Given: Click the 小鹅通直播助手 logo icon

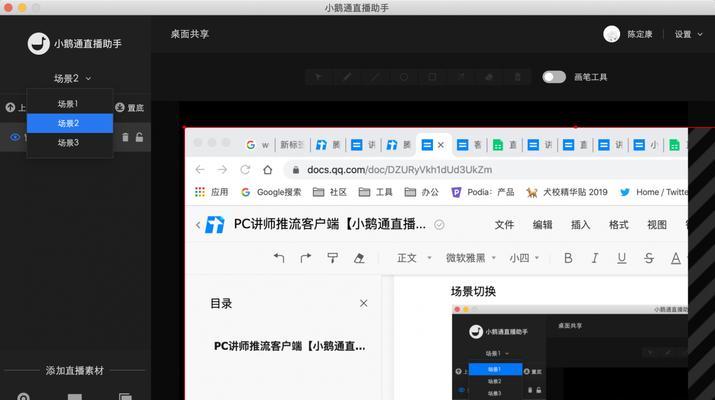Looking at the screenshot, I should pos(38,44).
